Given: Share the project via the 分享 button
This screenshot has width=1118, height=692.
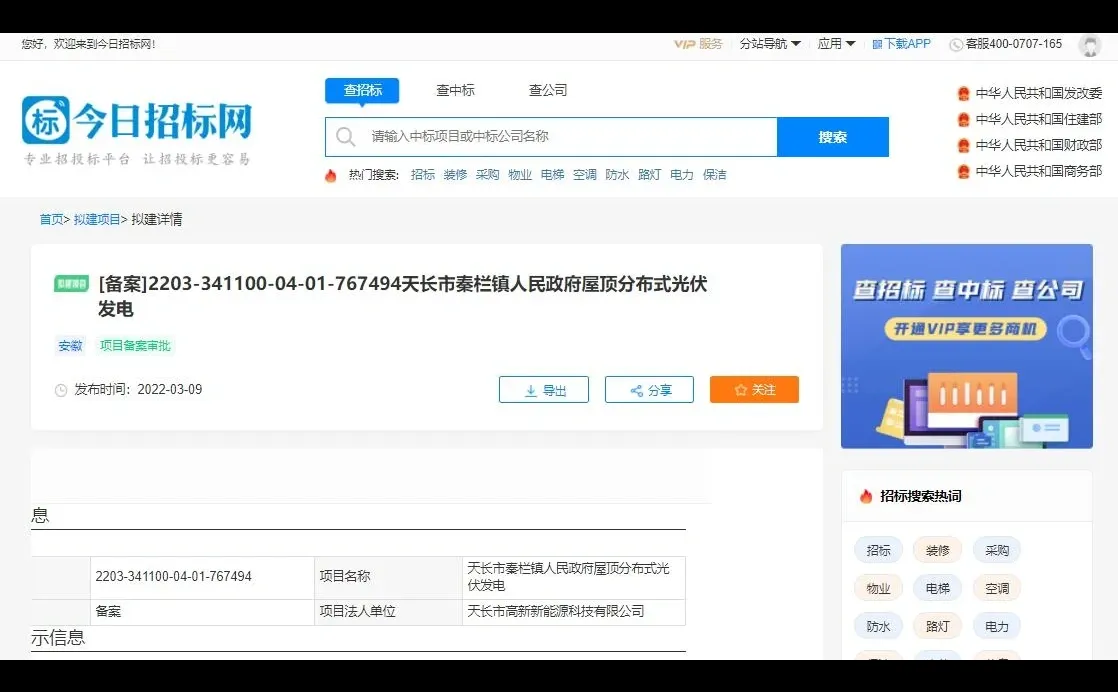Looking at the screenshot, I should point(649,390).
